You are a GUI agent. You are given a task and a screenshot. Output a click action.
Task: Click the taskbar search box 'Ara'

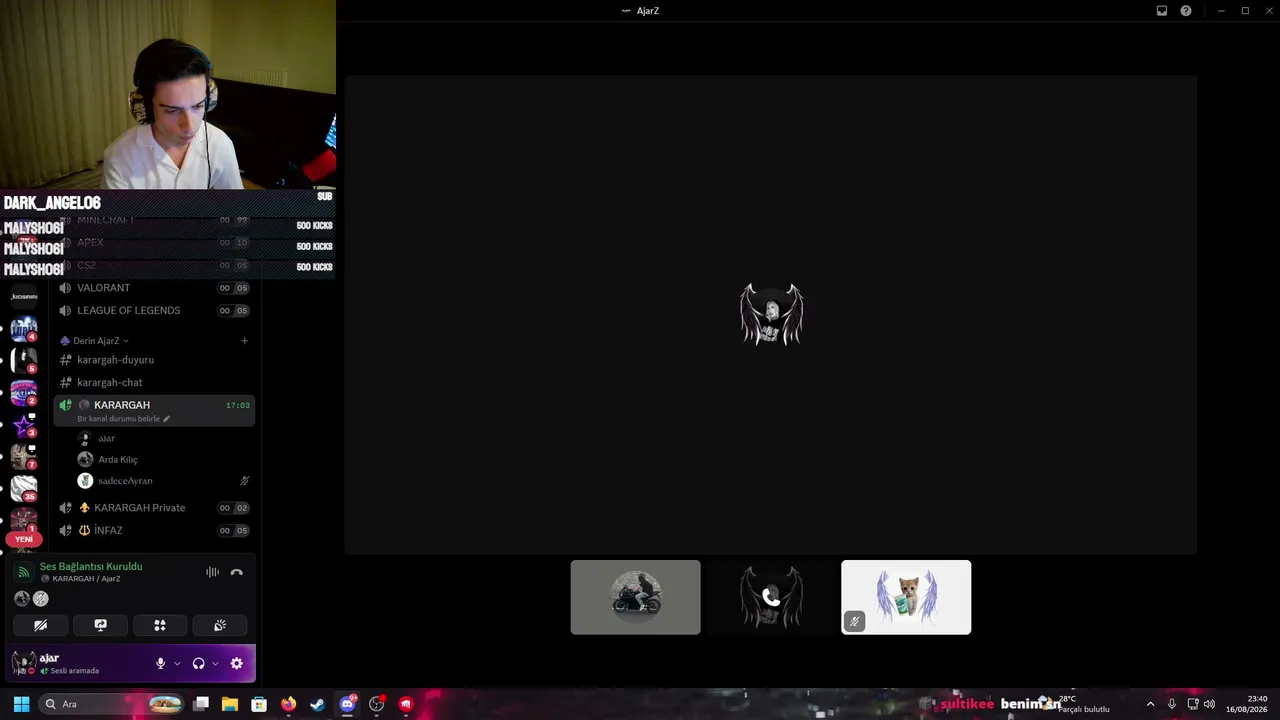tap(112, 704)
